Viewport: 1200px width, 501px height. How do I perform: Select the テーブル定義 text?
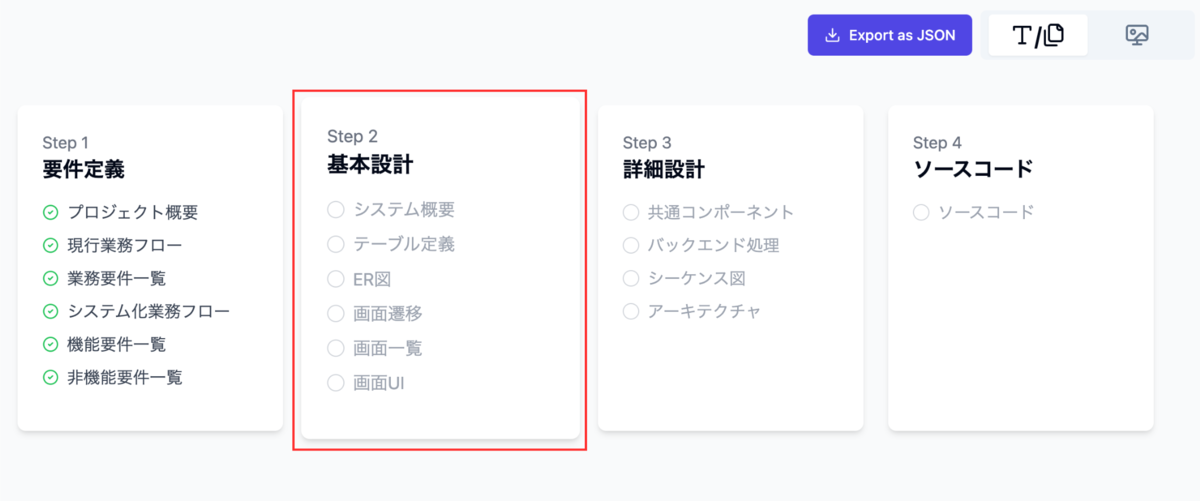point(405,244)
